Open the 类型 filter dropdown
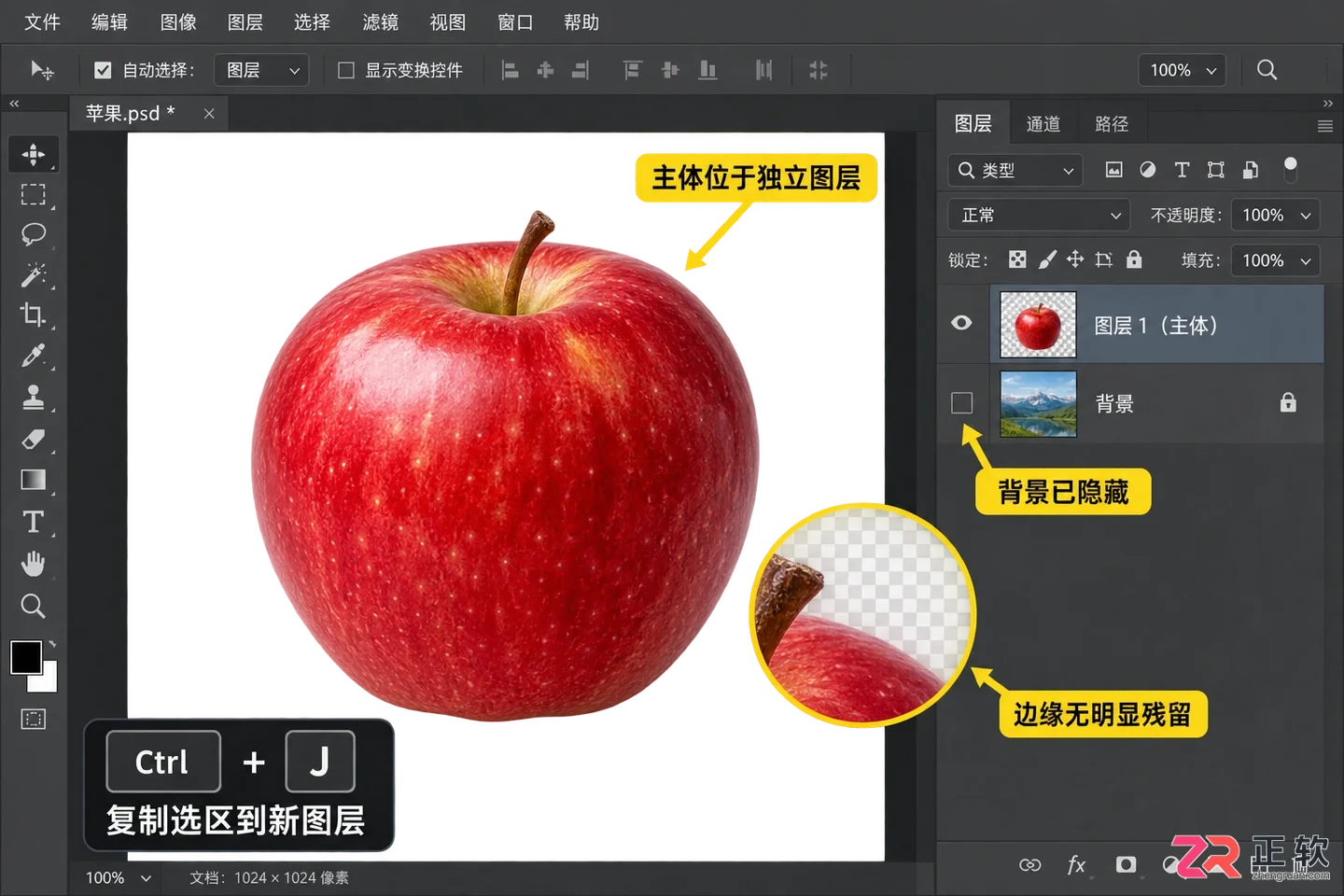This screenshot has height=896, width=1344. point(1016,170)
